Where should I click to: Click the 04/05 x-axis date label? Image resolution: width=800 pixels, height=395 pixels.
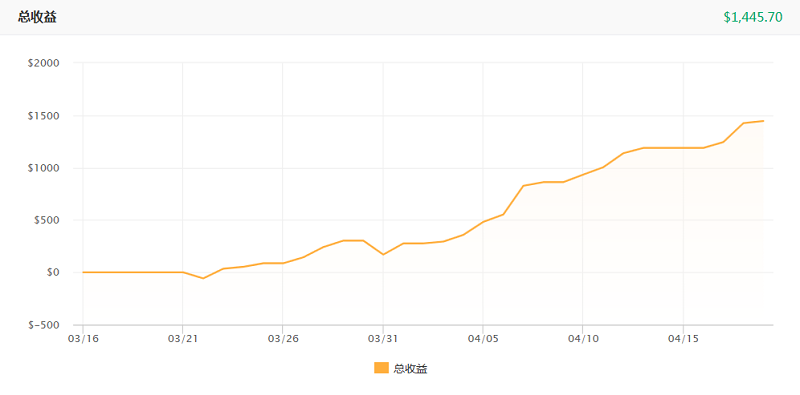482,338
